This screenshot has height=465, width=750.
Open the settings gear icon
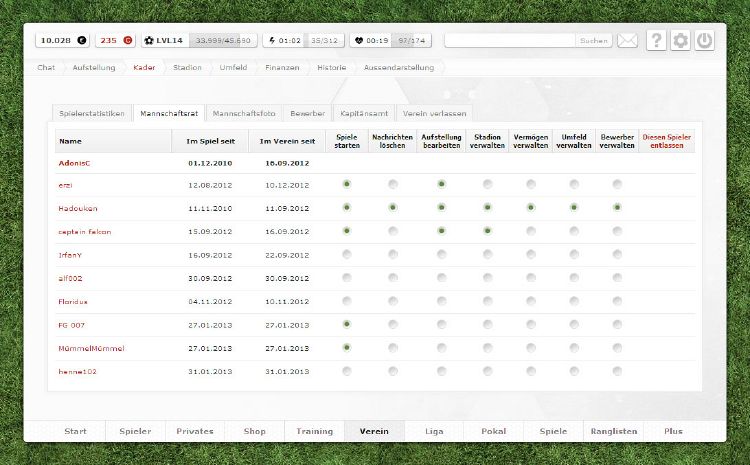(681, 41)
